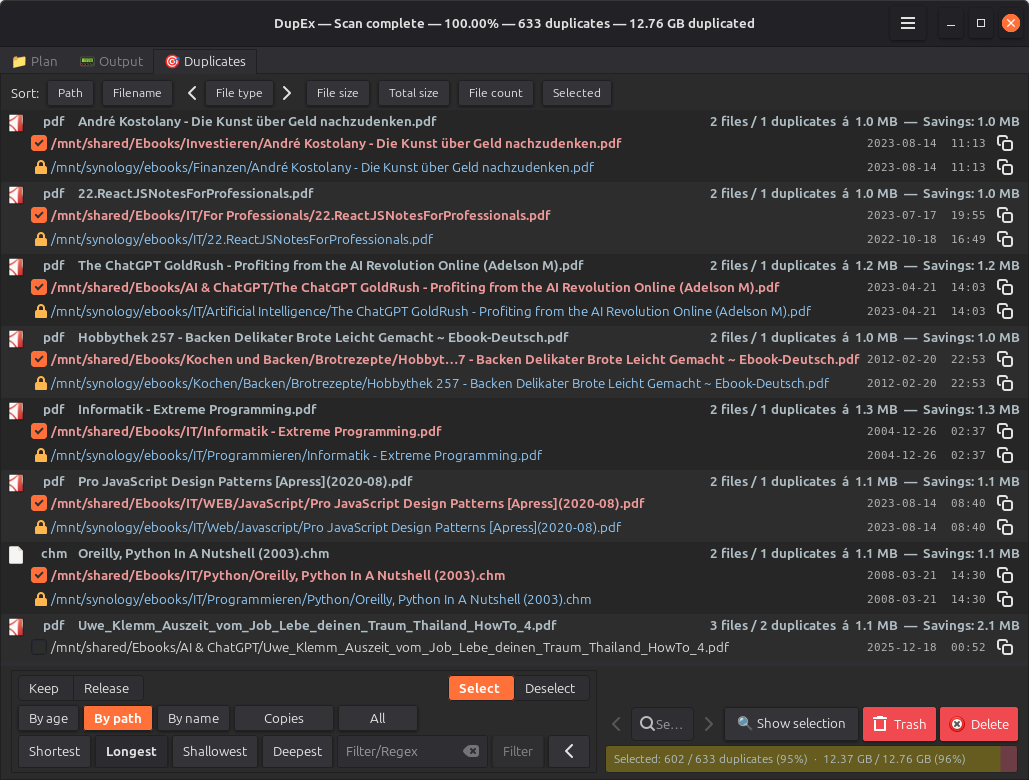Sort by Path

click(x=70, y=93)
